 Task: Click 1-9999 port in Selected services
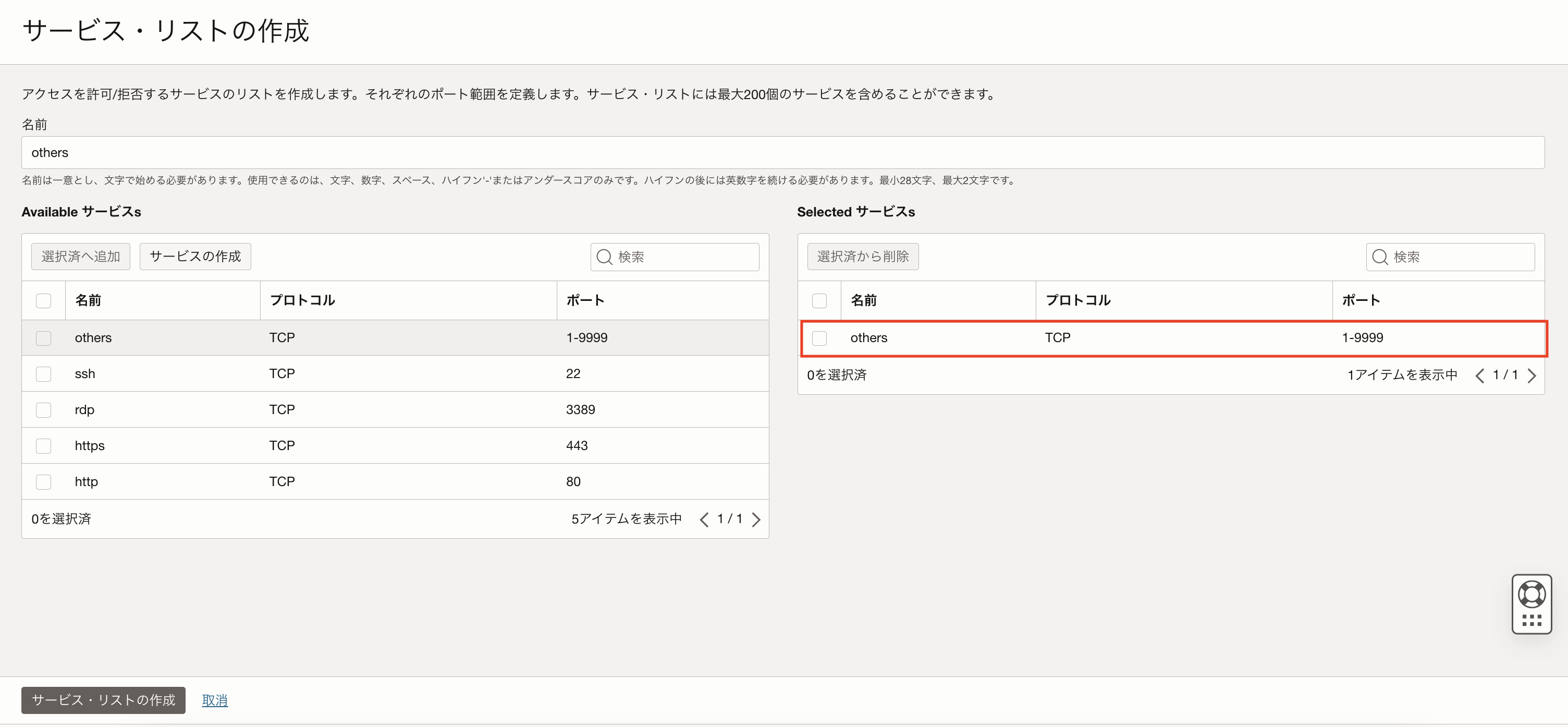click(1363, 338)
